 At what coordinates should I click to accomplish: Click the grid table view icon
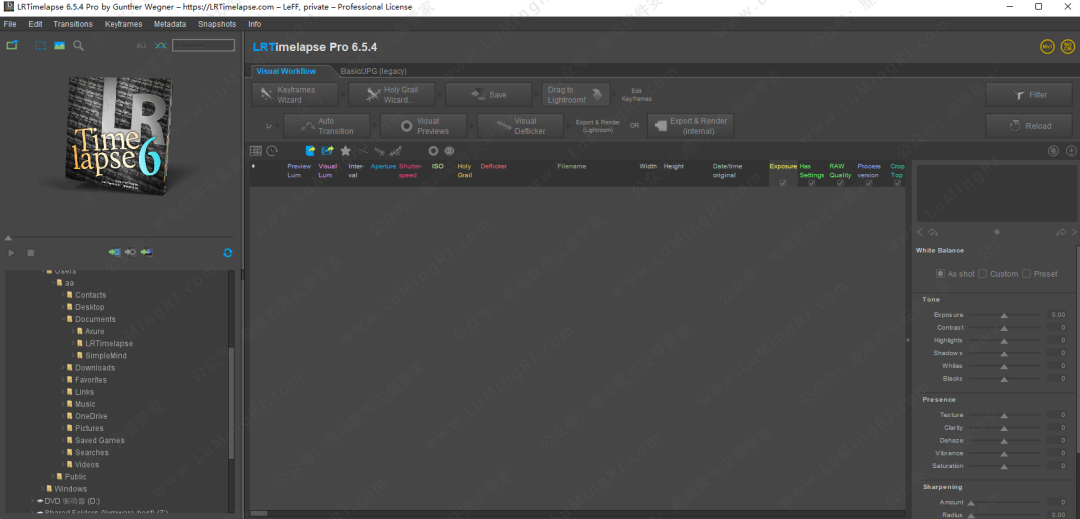(256, 151)
